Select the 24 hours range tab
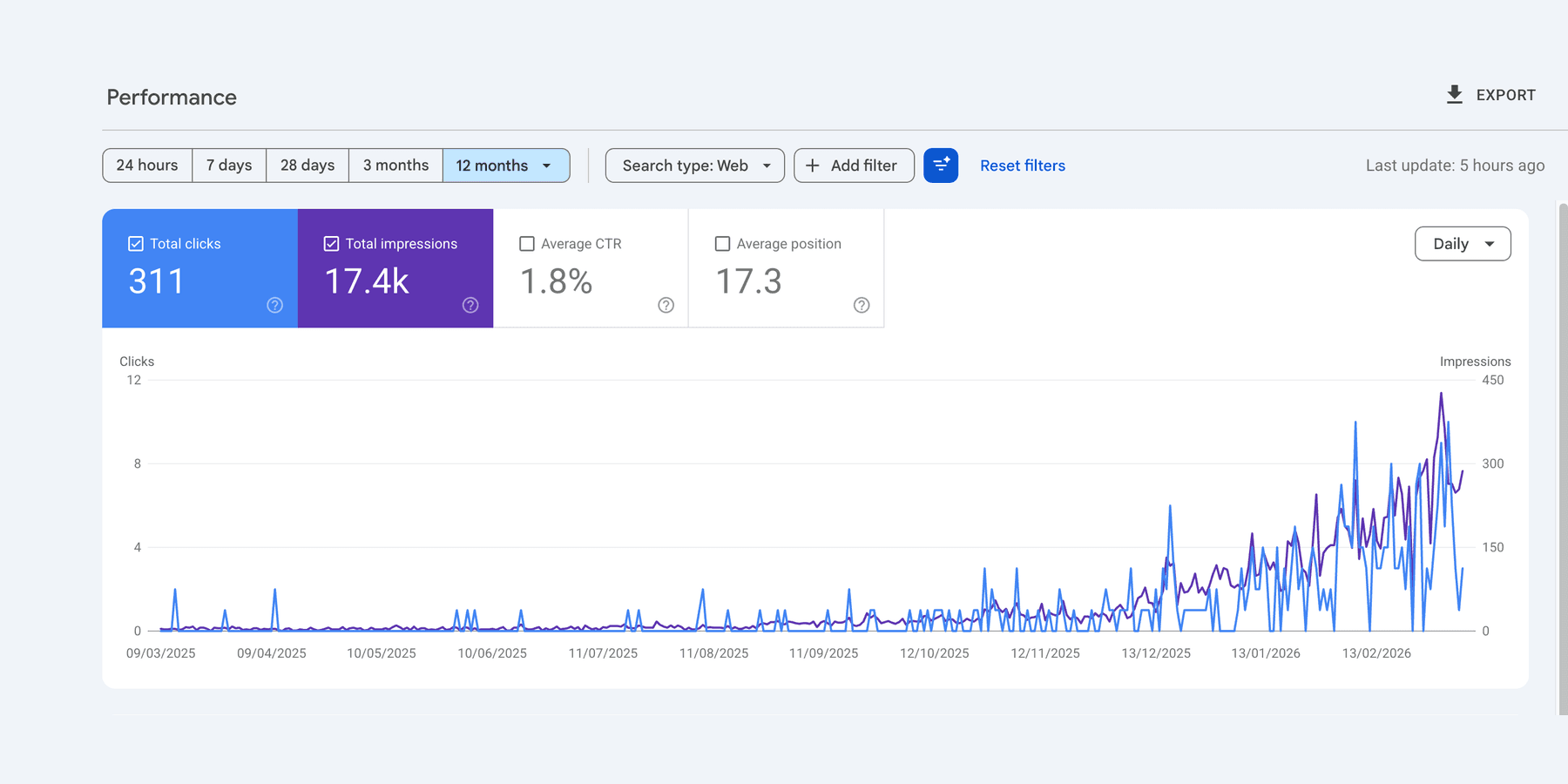The width and height of the screenshot is (1568, 784). (147, 166)
